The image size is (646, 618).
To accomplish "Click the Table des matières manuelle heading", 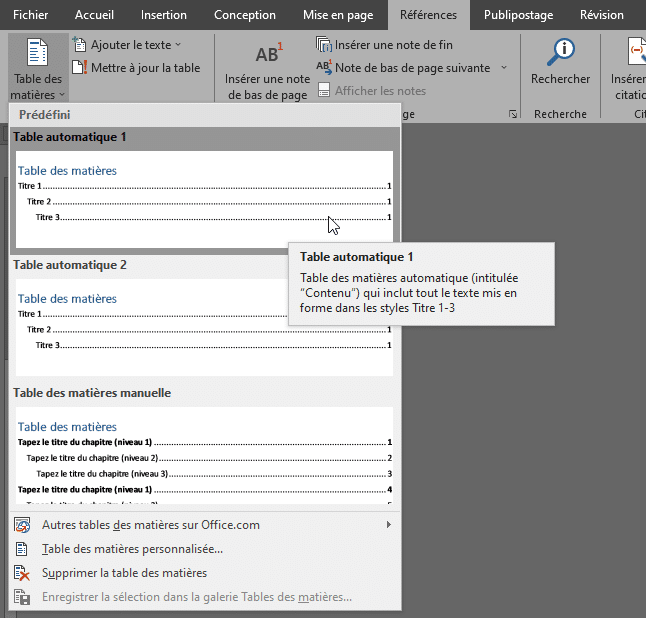I will [92, 393].
